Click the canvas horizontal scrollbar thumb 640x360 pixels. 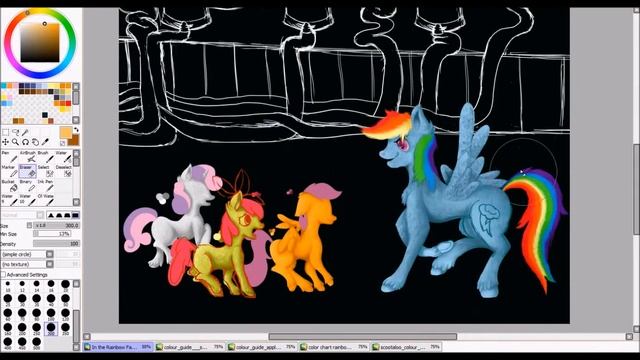[x=362, y=337]
